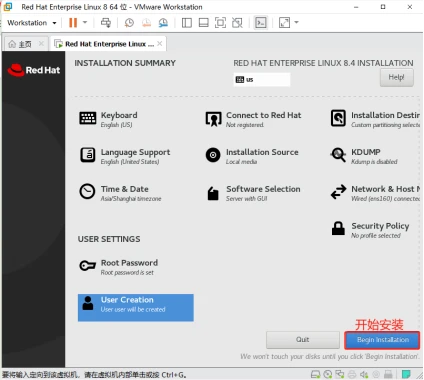Viewport: 424px width, 380px height.
Task: Click the Security Policy lock icon
Action: point(338,229)
